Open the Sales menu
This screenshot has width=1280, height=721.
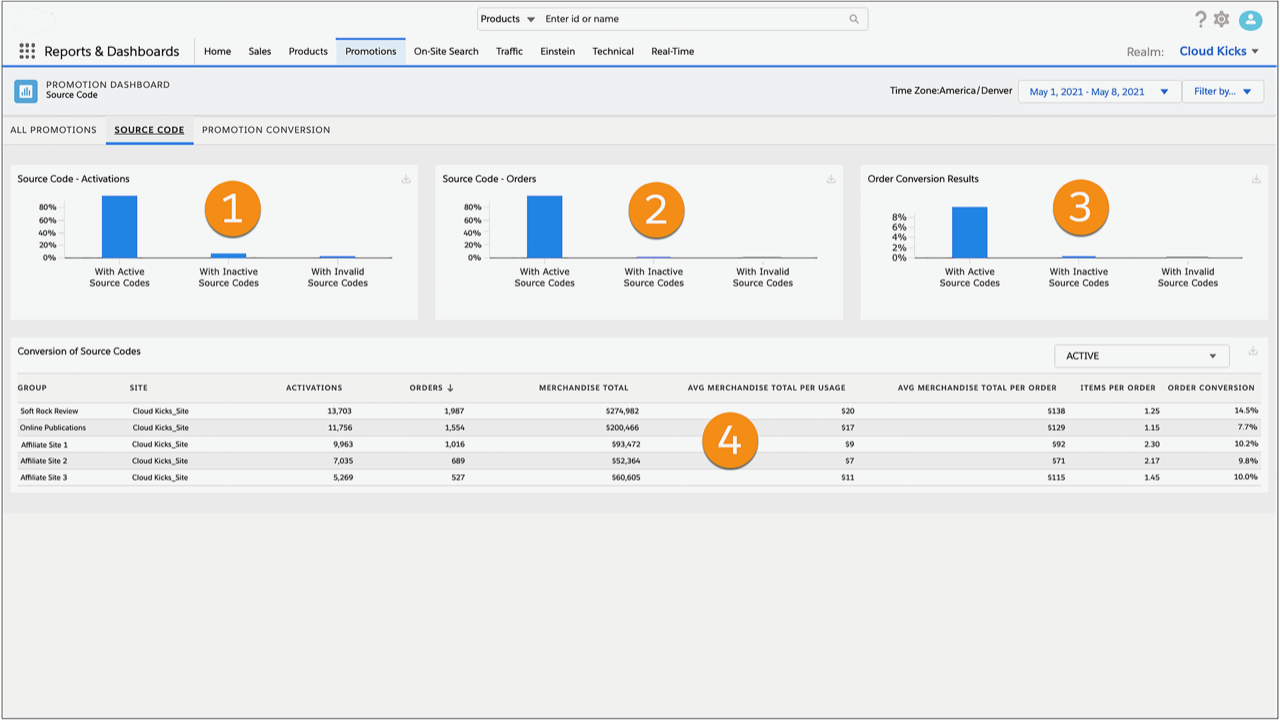coord(260,51)
